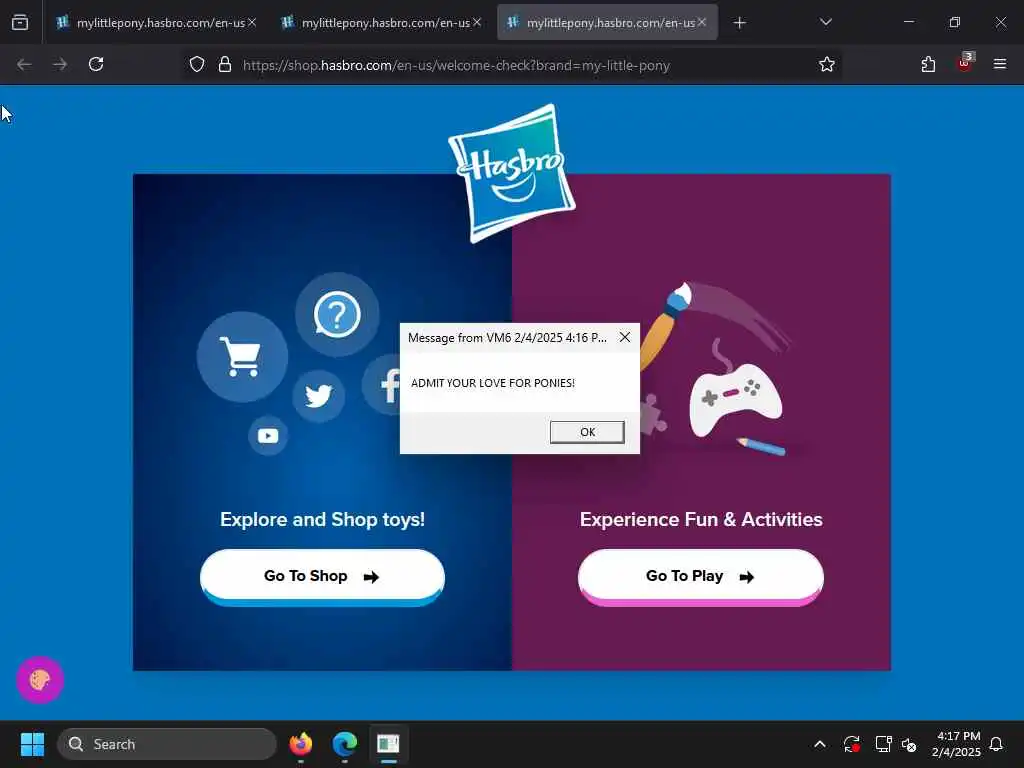Click the YouTube icon
Image resolution: width=1024 pixels, height=768 pixels.
point(268,436)
